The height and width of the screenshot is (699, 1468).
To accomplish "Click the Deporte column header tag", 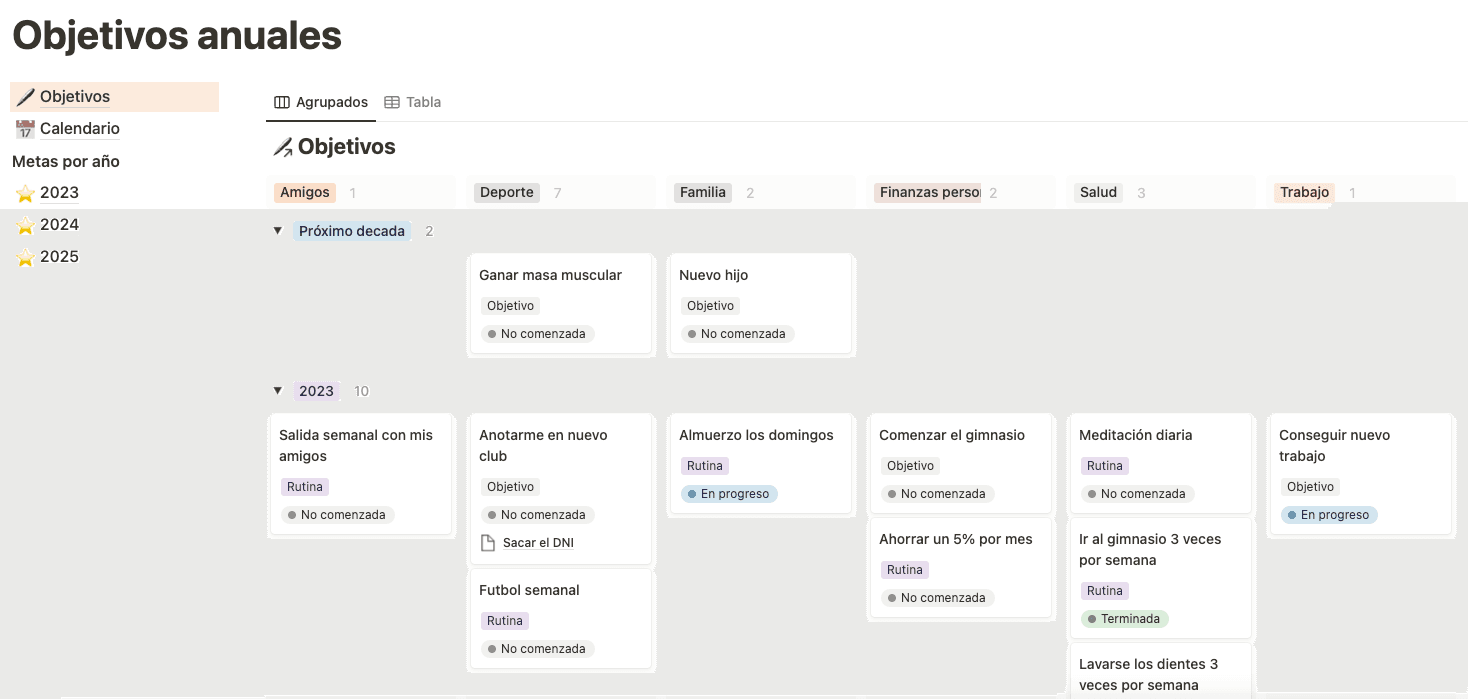I will point(506,192).
